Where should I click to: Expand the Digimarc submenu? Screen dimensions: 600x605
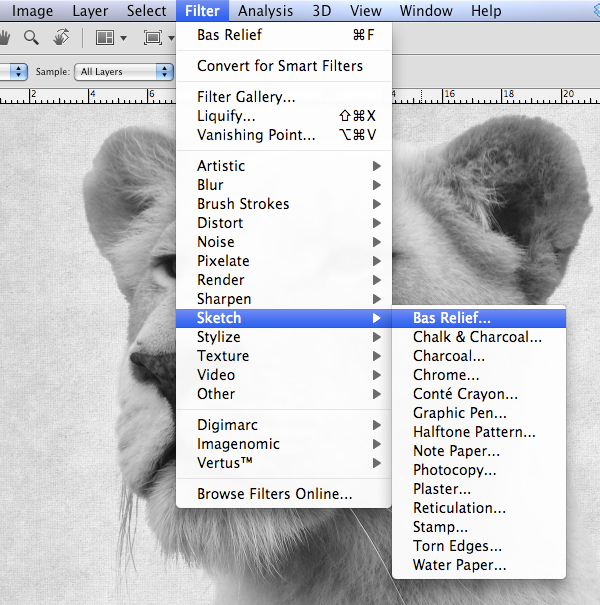[284, 425]
